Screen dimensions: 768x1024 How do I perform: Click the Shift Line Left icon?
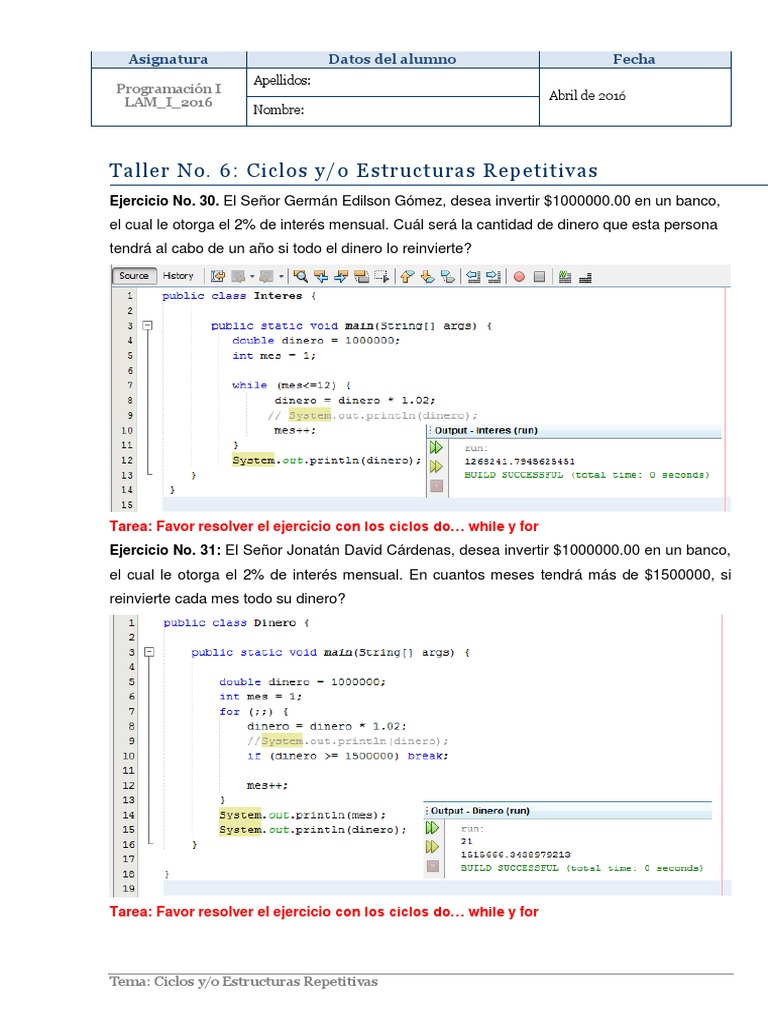pyautogui.click(x=473, y=277)
